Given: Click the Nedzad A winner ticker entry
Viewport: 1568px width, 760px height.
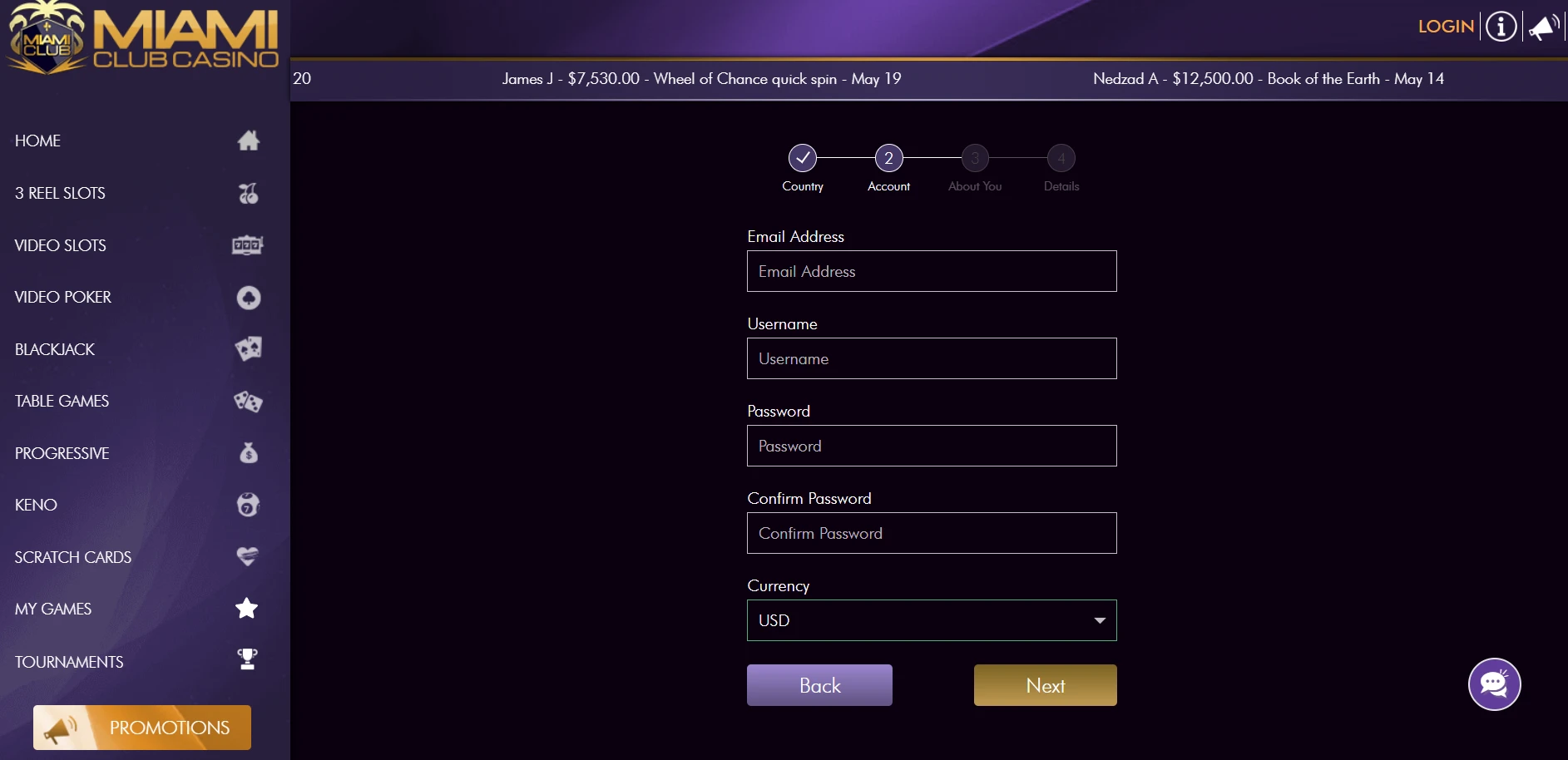Looking at the screenshot, I should [x=1269, y=79].
